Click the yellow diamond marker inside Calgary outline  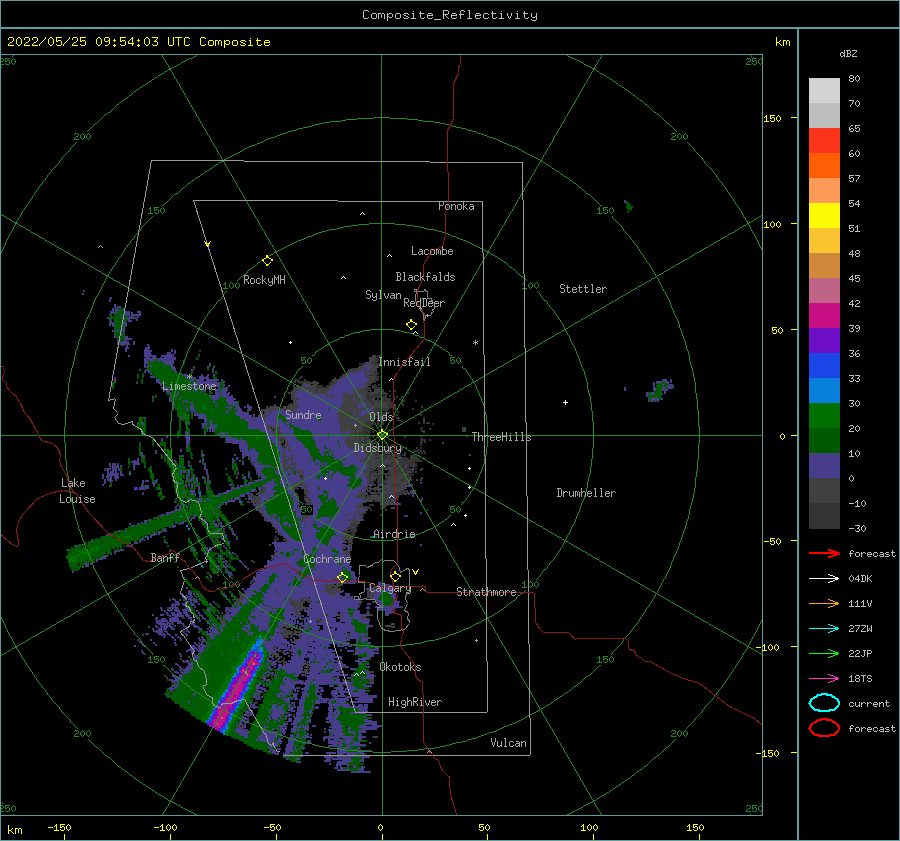pos(395,576)
